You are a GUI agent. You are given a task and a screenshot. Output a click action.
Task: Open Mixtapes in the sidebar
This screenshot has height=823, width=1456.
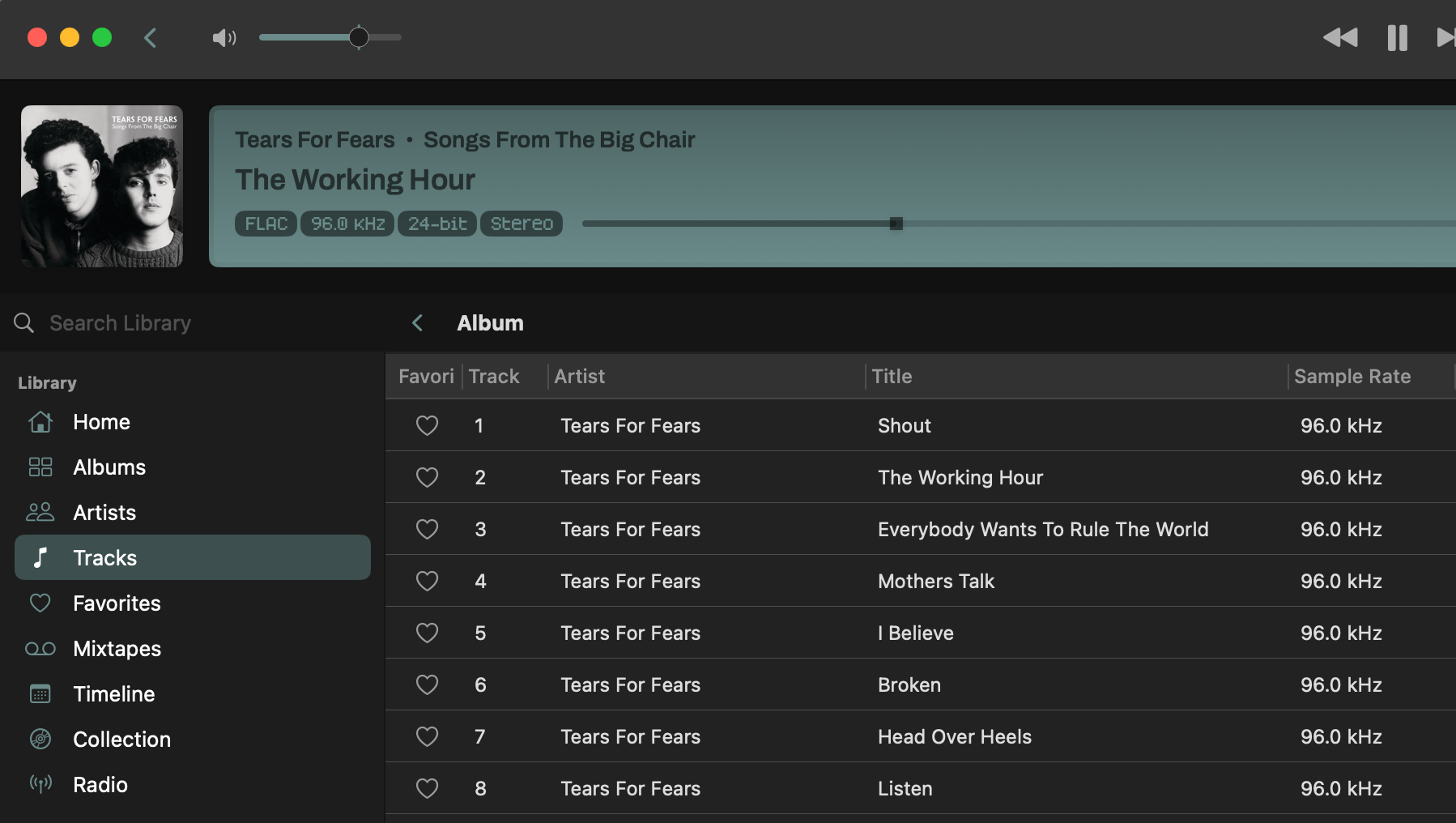(x=193, y=649)
